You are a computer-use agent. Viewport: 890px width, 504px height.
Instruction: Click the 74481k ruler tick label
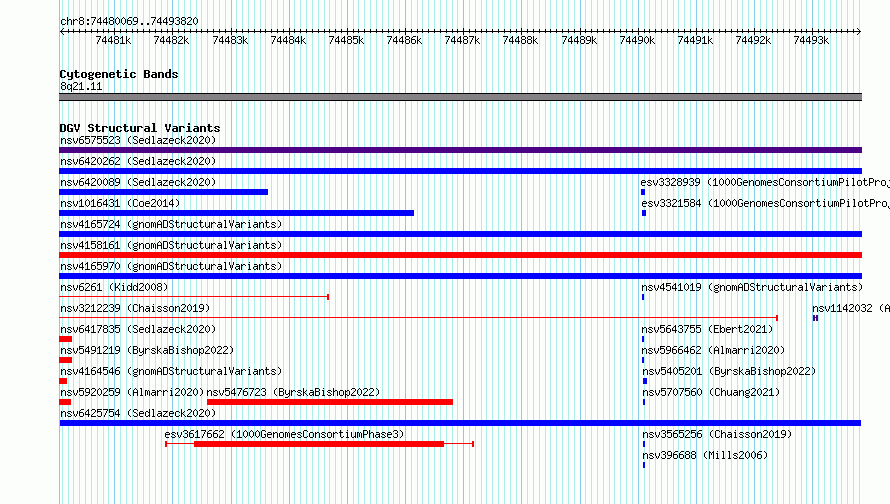[114, 40]
